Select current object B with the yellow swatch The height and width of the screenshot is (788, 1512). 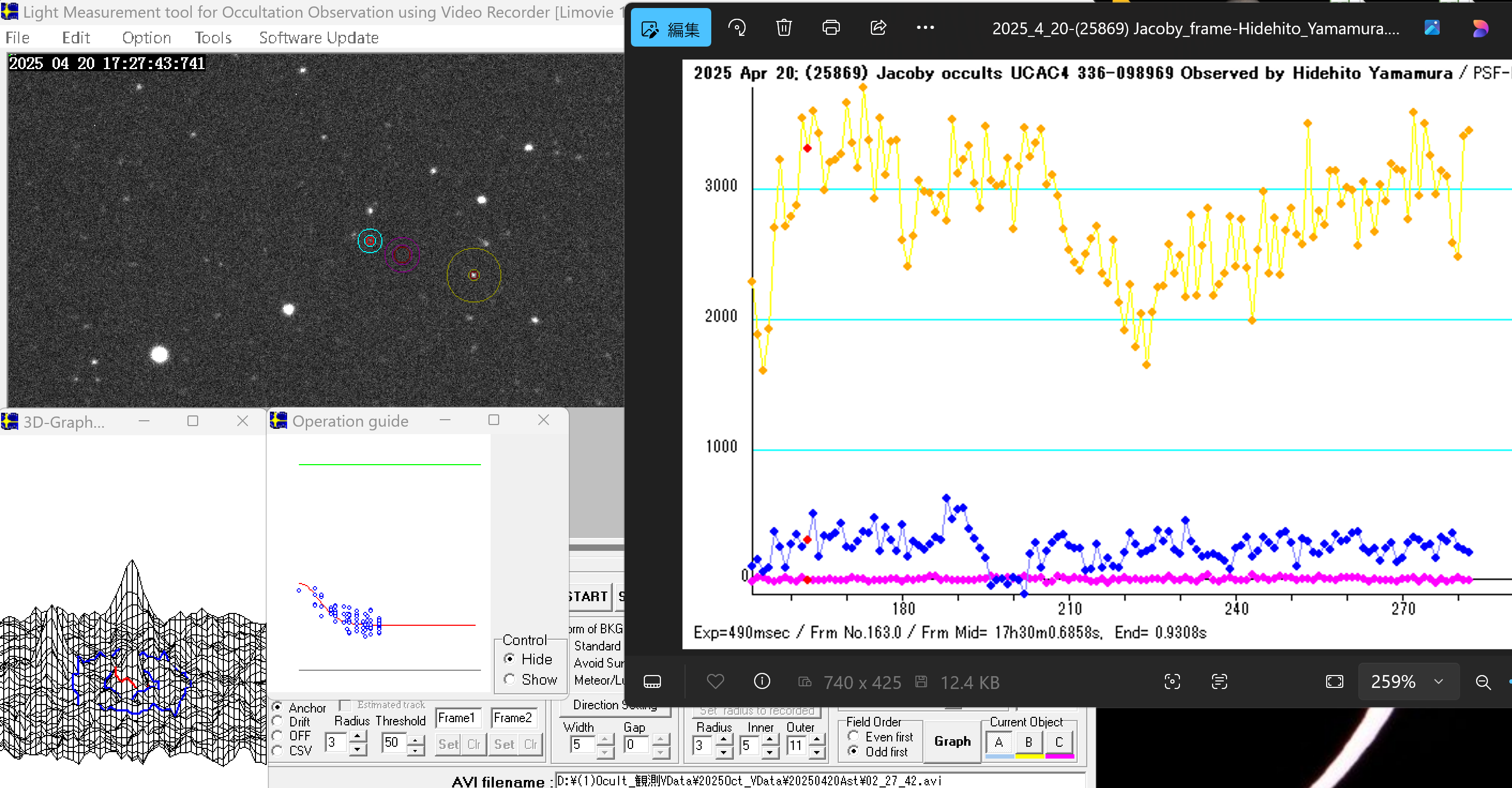1028,742
